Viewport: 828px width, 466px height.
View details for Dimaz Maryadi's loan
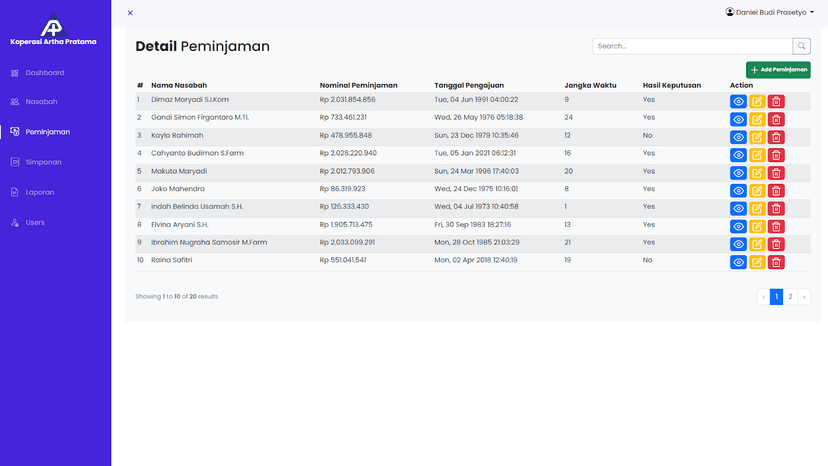click(x=739, y=101)
